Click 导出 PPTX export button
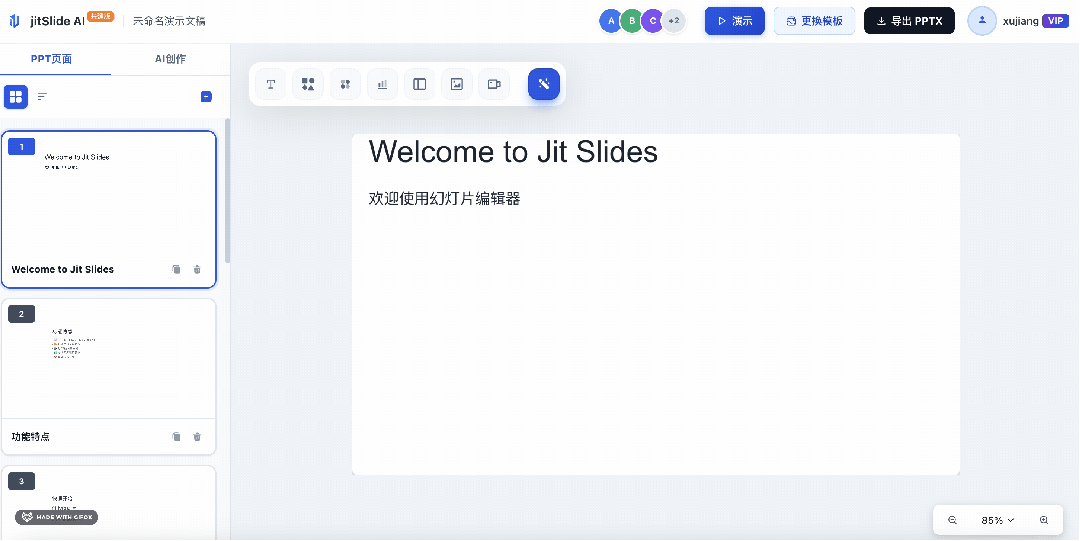The height and width of the screenshot is (541, 1080). coord(909,21)
